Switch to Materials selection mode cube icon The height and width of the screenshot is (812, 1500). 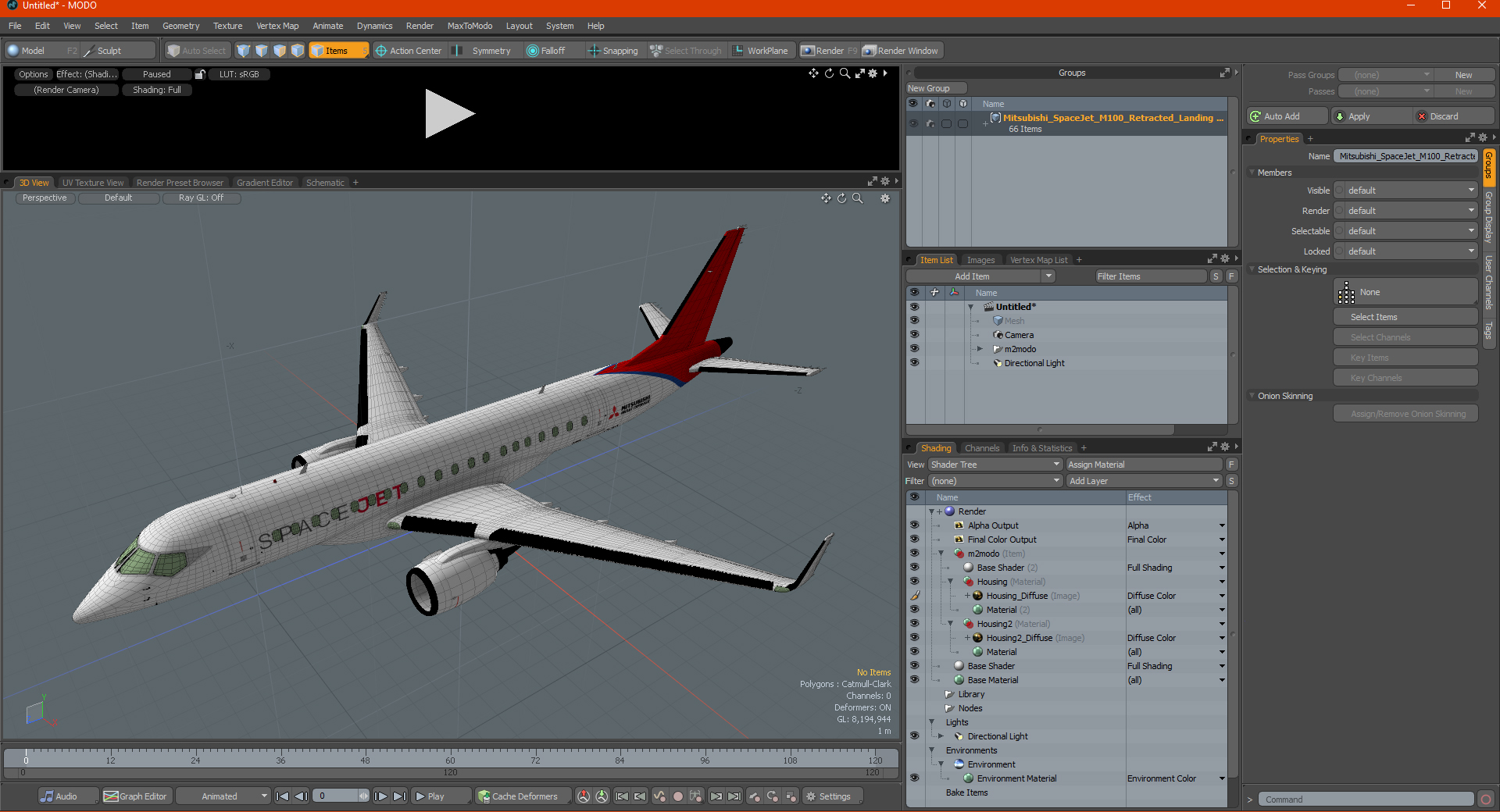tap(298, 51)
